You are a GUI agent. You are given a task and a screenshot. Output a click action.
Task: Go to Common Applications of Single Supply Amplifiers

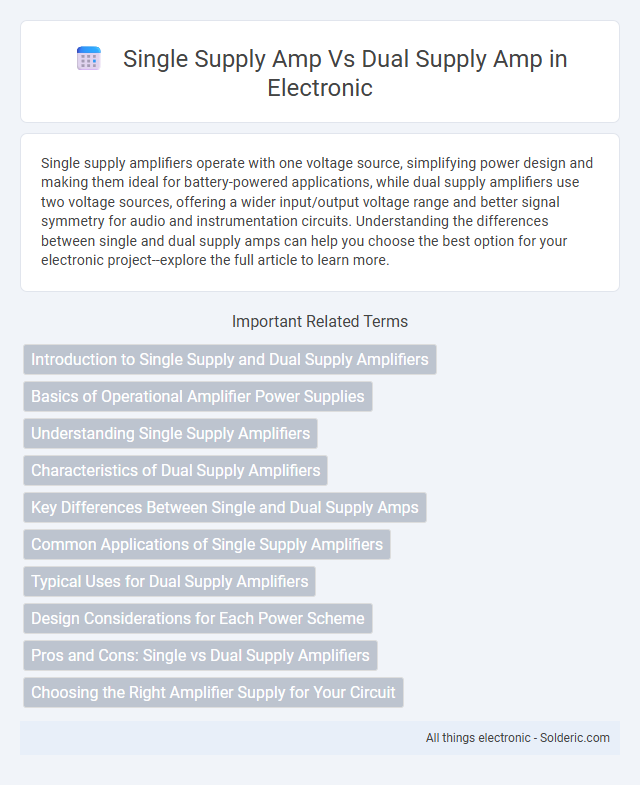pyautogui.click(x=207, y=545)
